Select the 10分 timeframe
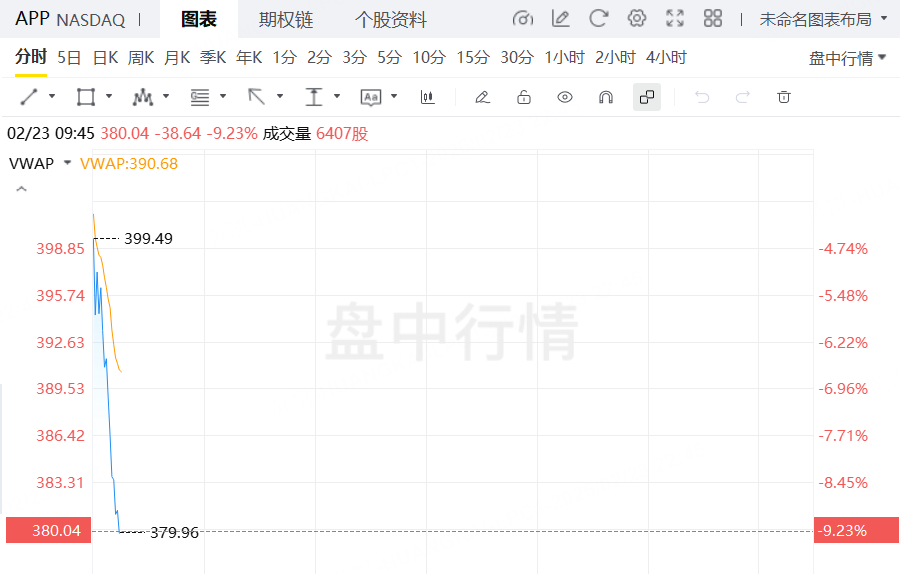The image size is (900, 574). [x=429, y=57]
